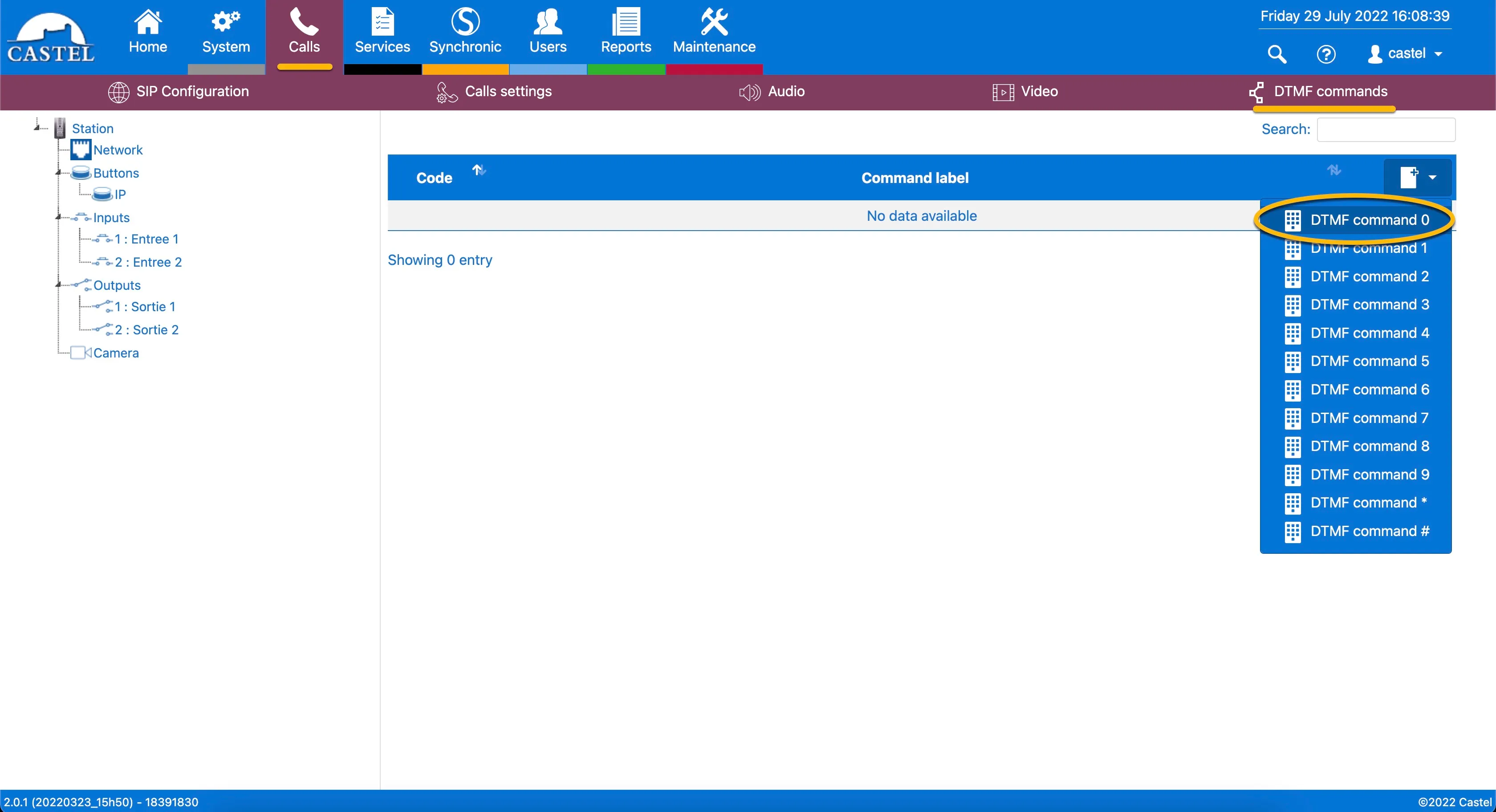
Task: Select the Buttons tree item
Action: pyautogui.click(x=116, y=173)
